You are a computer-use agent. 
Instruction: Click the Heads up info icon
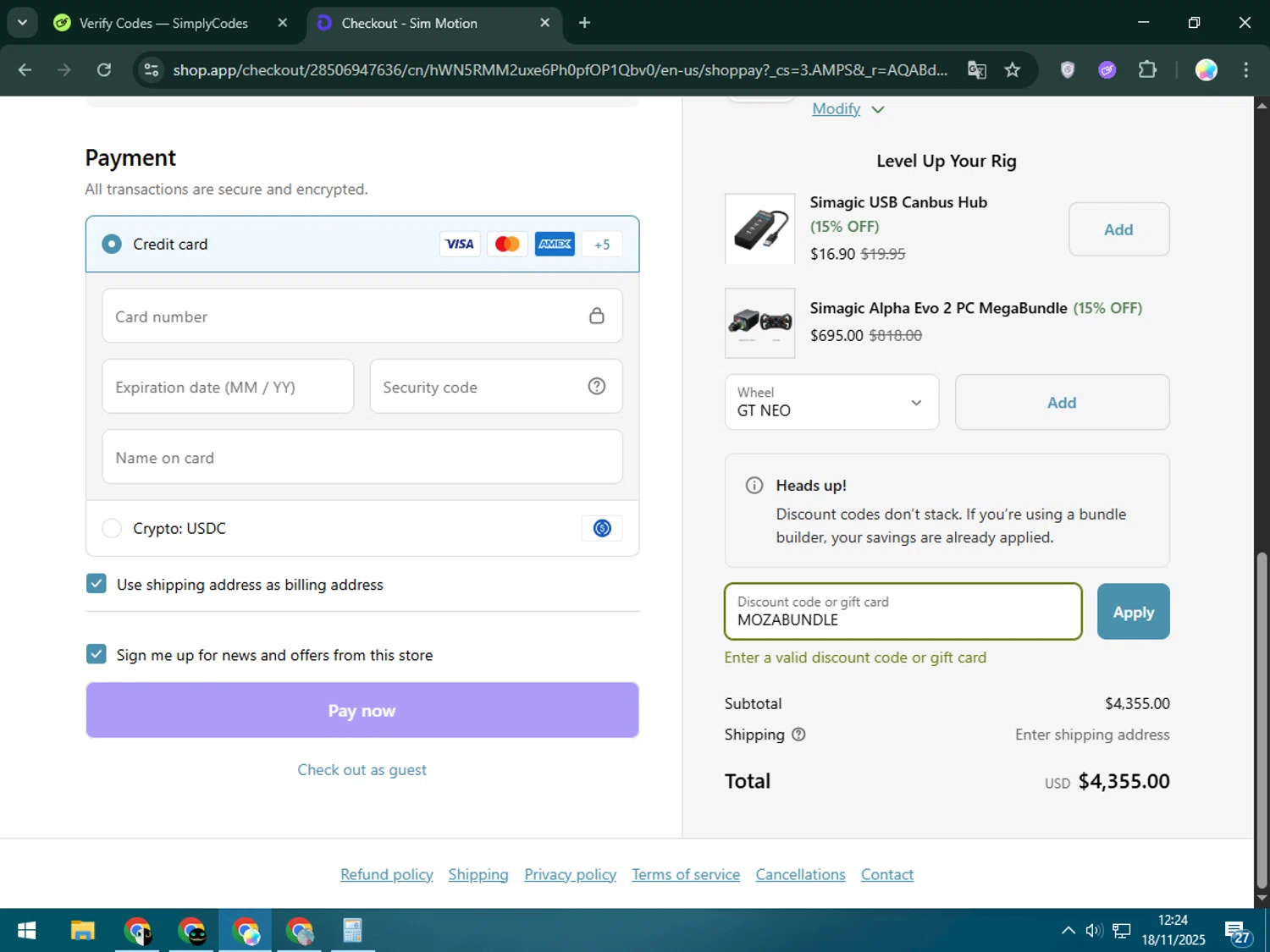click(754, 485)
